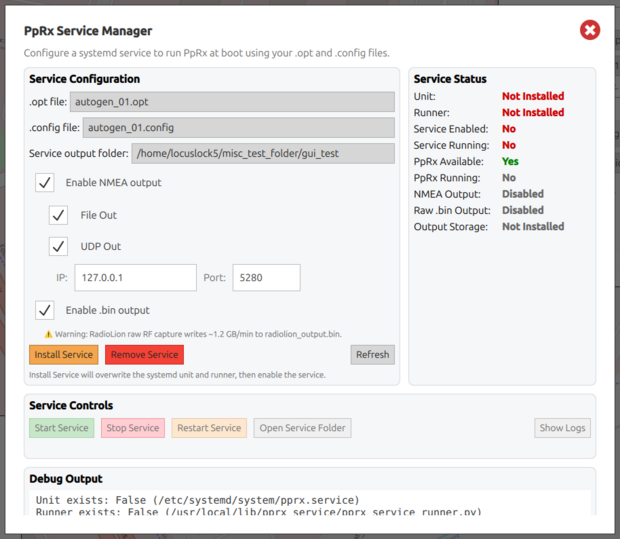Click the .config file field

239,128
